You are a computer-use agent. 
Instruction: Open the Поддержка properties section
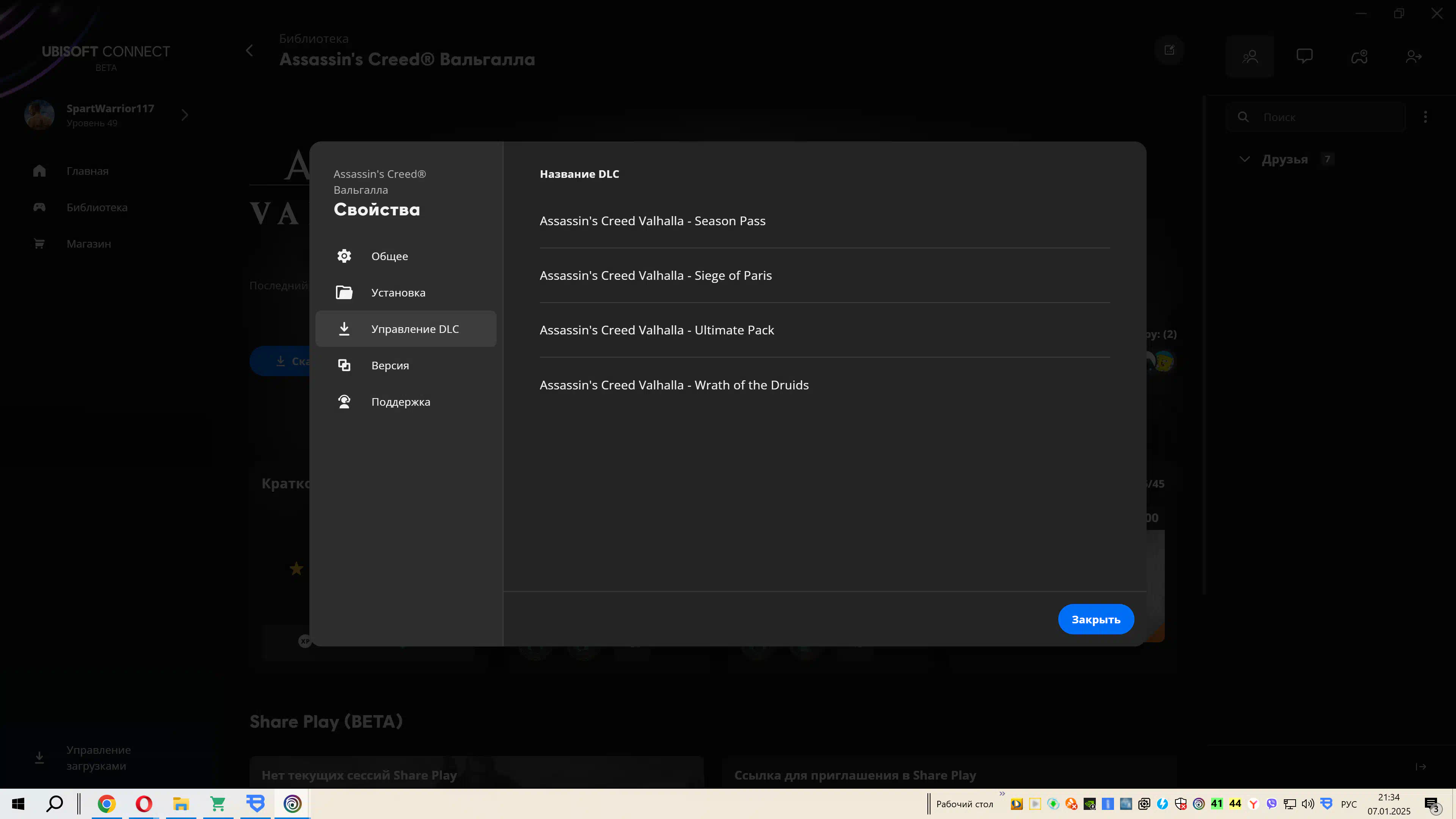coord(406,401)
